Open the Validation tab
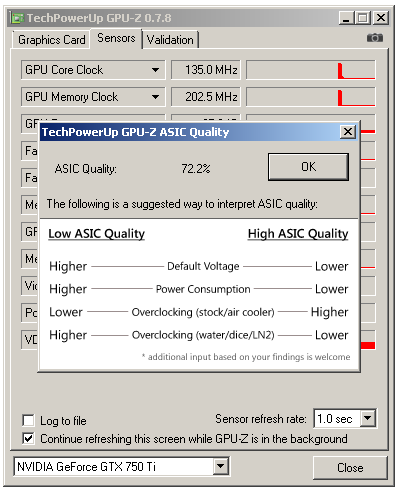Screen dimensions: 397x487 (170, 40)
